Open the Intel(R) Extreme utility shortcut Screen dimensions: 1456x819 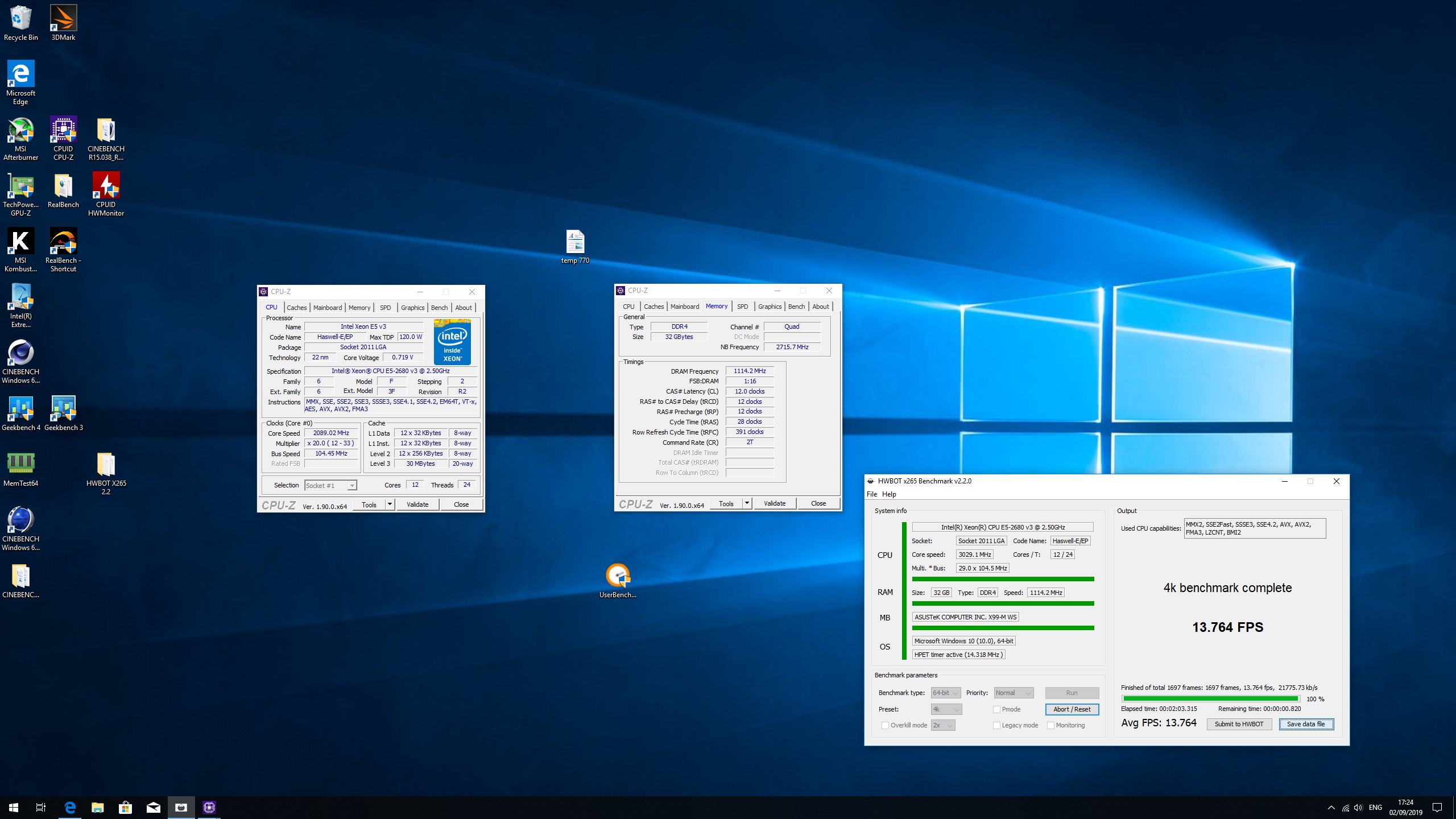21,305
